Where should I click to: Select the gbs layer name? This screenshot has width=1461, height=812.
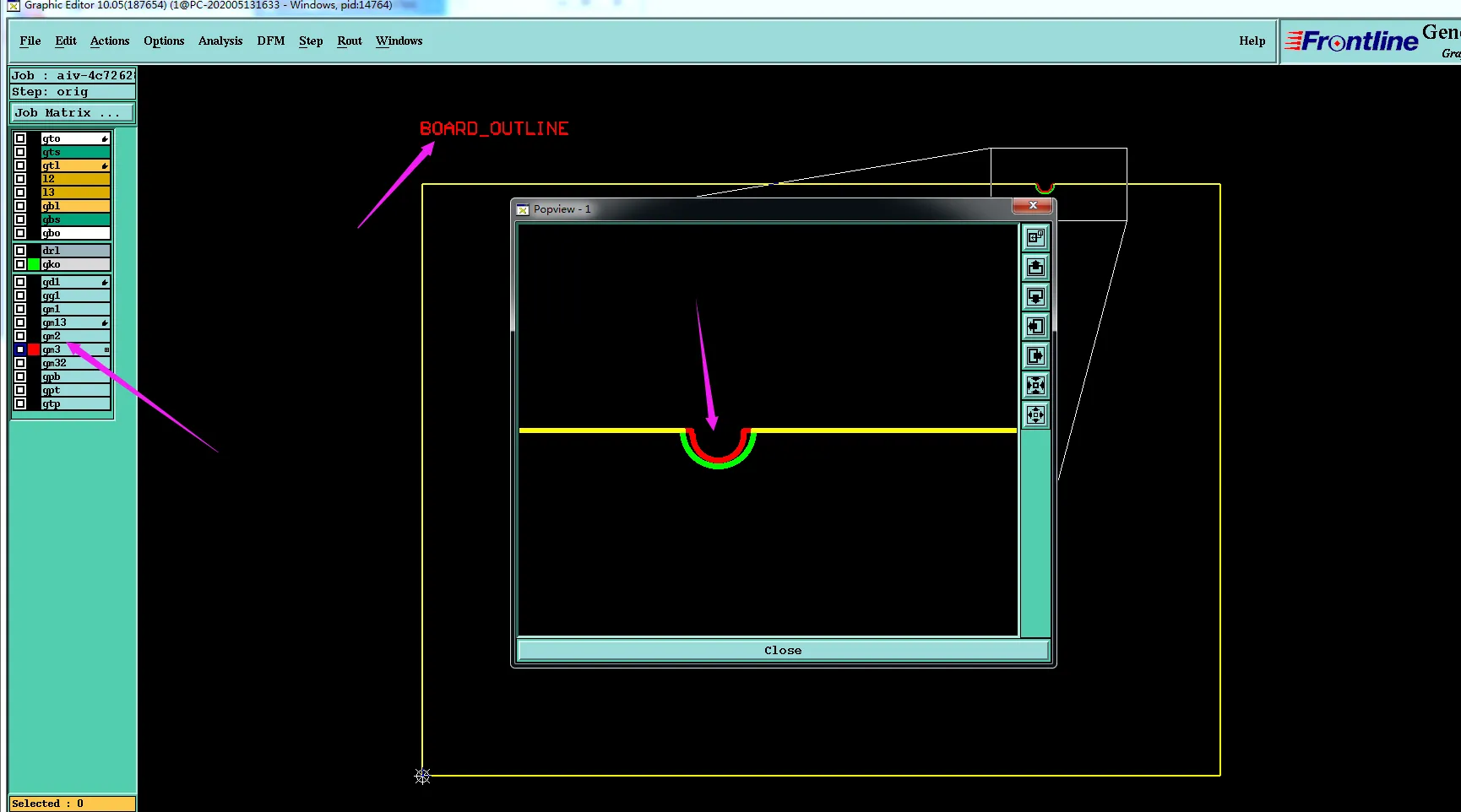click(76, 219)
